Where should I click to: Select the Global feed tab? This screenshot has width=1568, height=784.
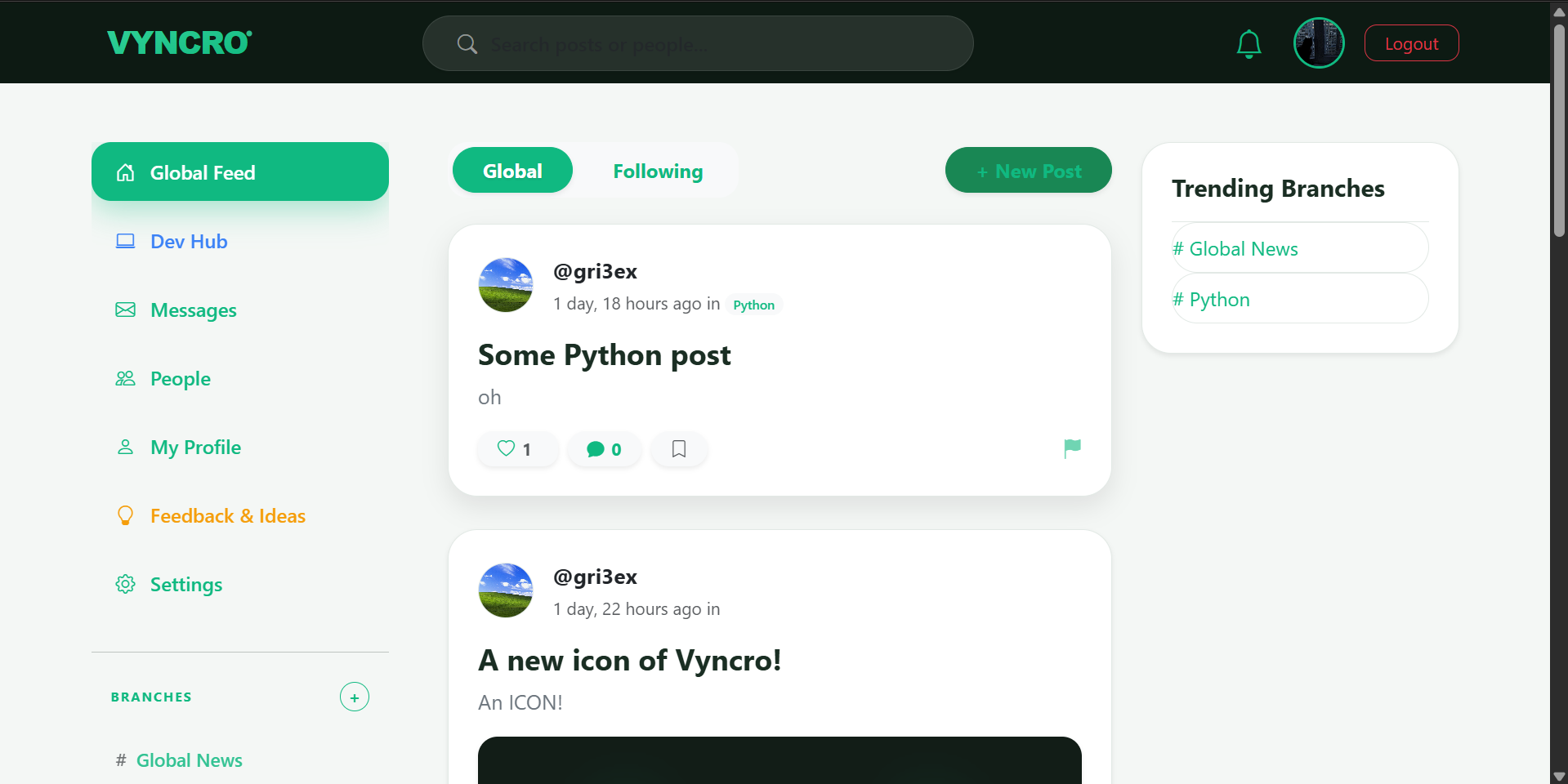(x=512, y=170)
